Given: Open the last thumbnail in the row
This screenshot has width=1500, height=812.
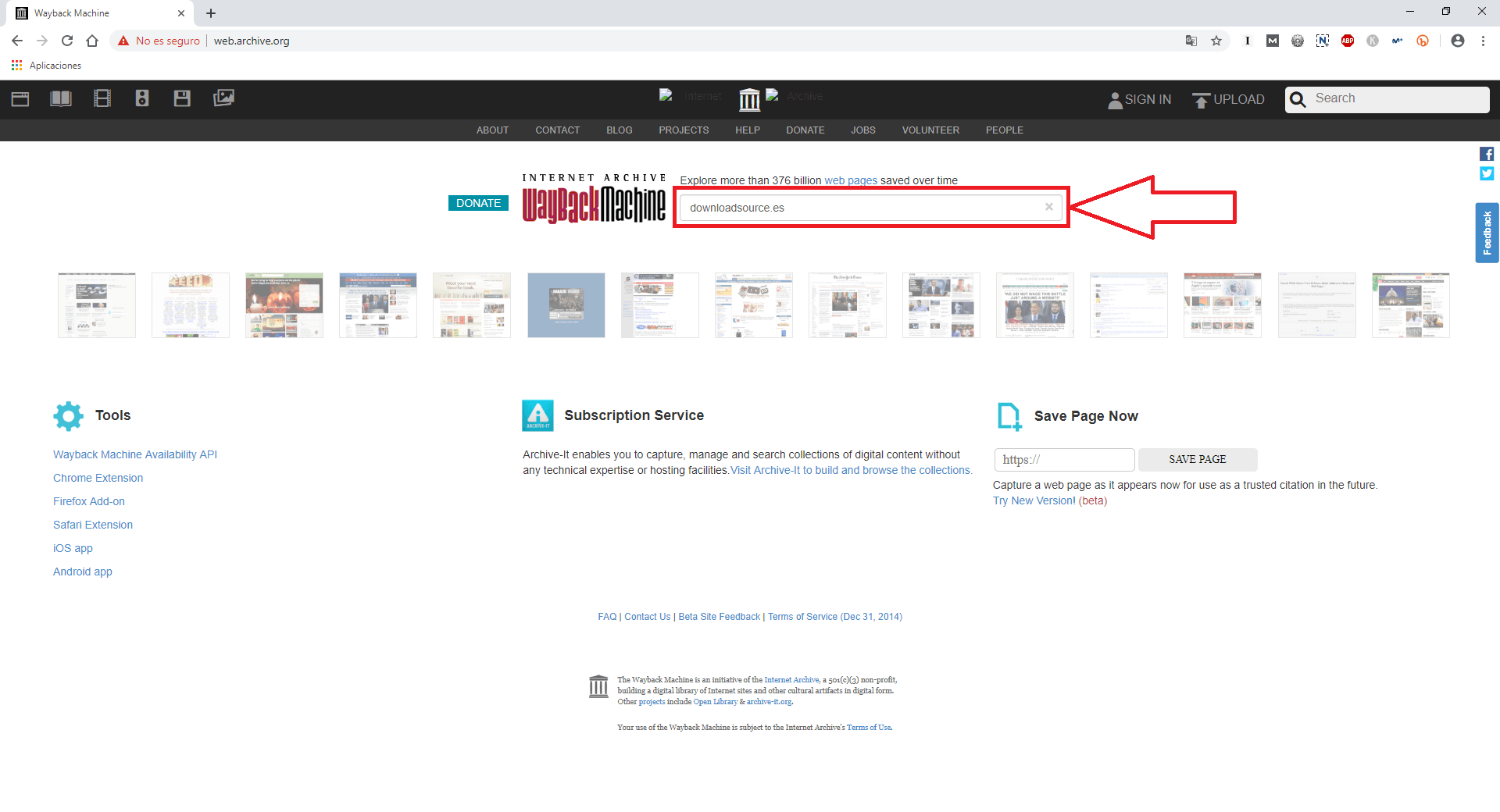Looking at the screenshot, I should click(1411, 305).
